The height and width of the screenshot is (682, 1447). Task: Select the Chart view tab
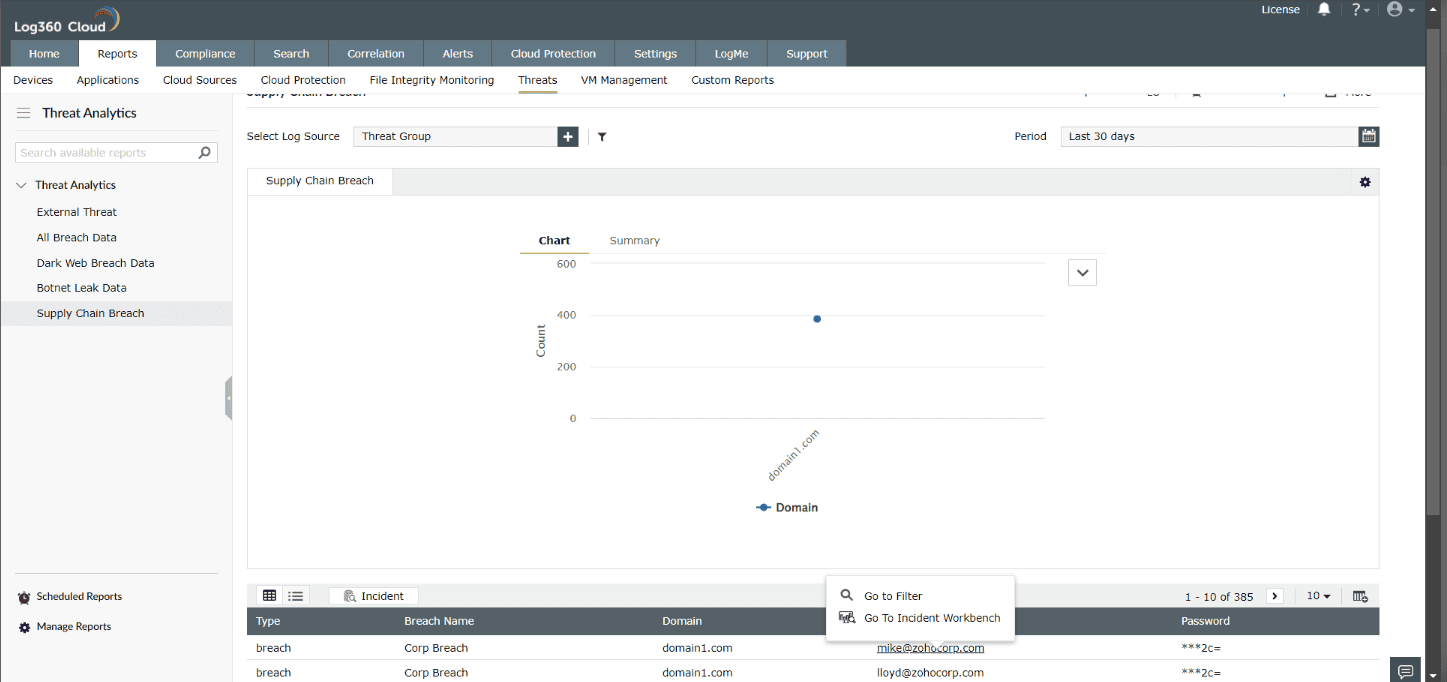[554, 241]
